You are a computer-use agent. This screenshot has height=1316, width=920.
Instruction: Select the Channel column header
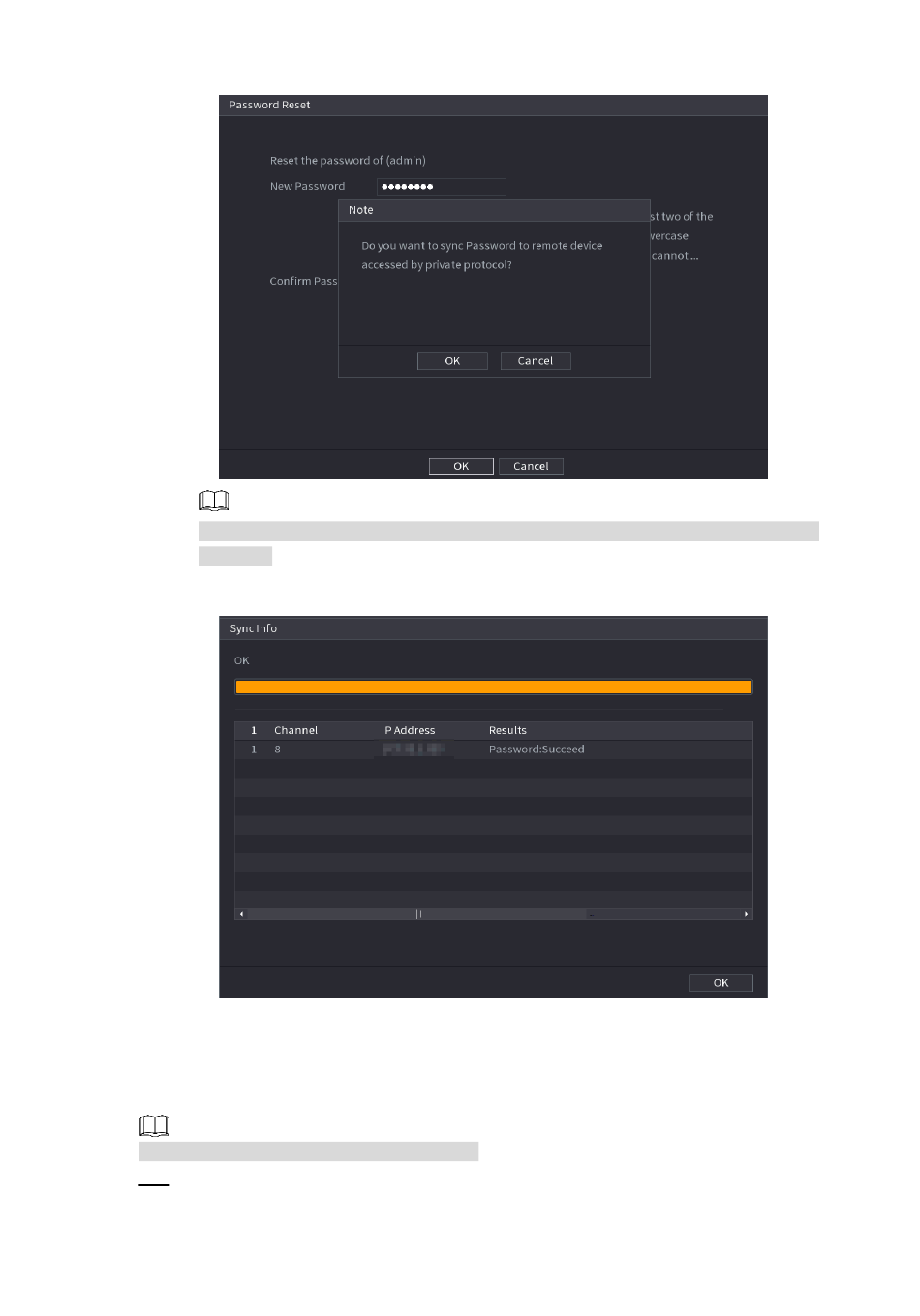tap(295, 730)
